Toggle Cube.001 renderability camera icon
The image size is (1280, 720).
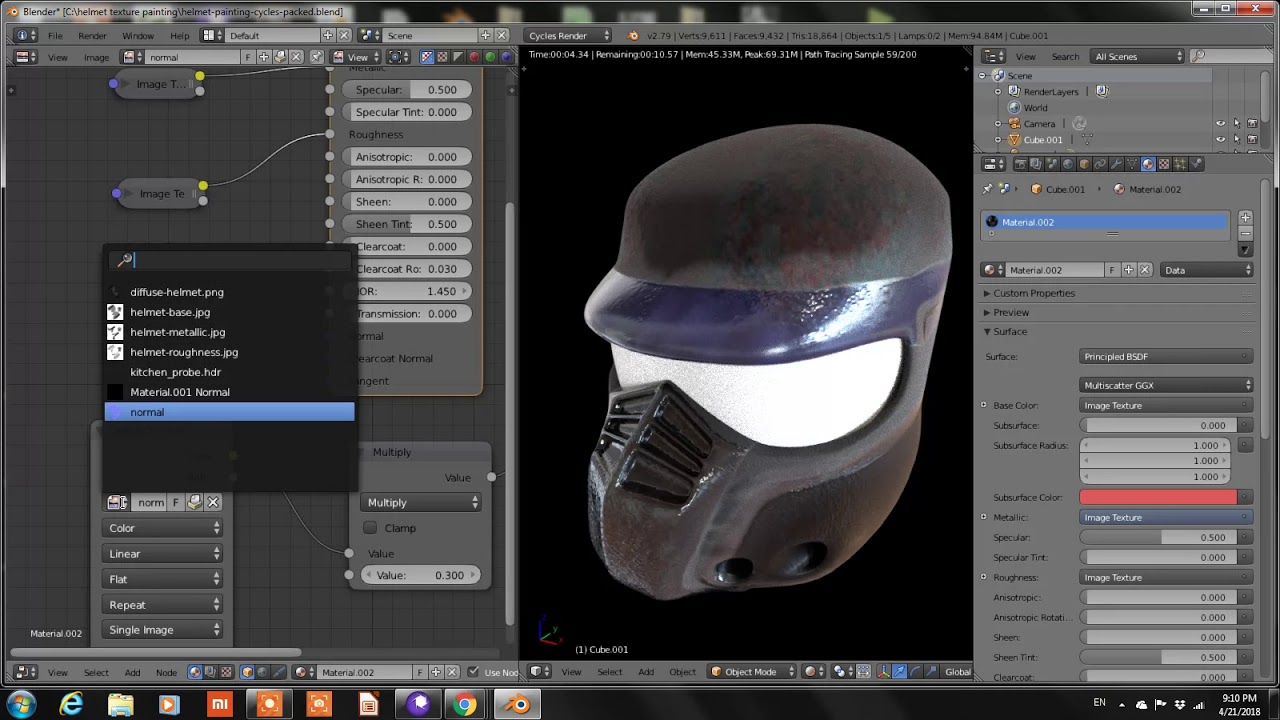click(x=1252, y=140)
